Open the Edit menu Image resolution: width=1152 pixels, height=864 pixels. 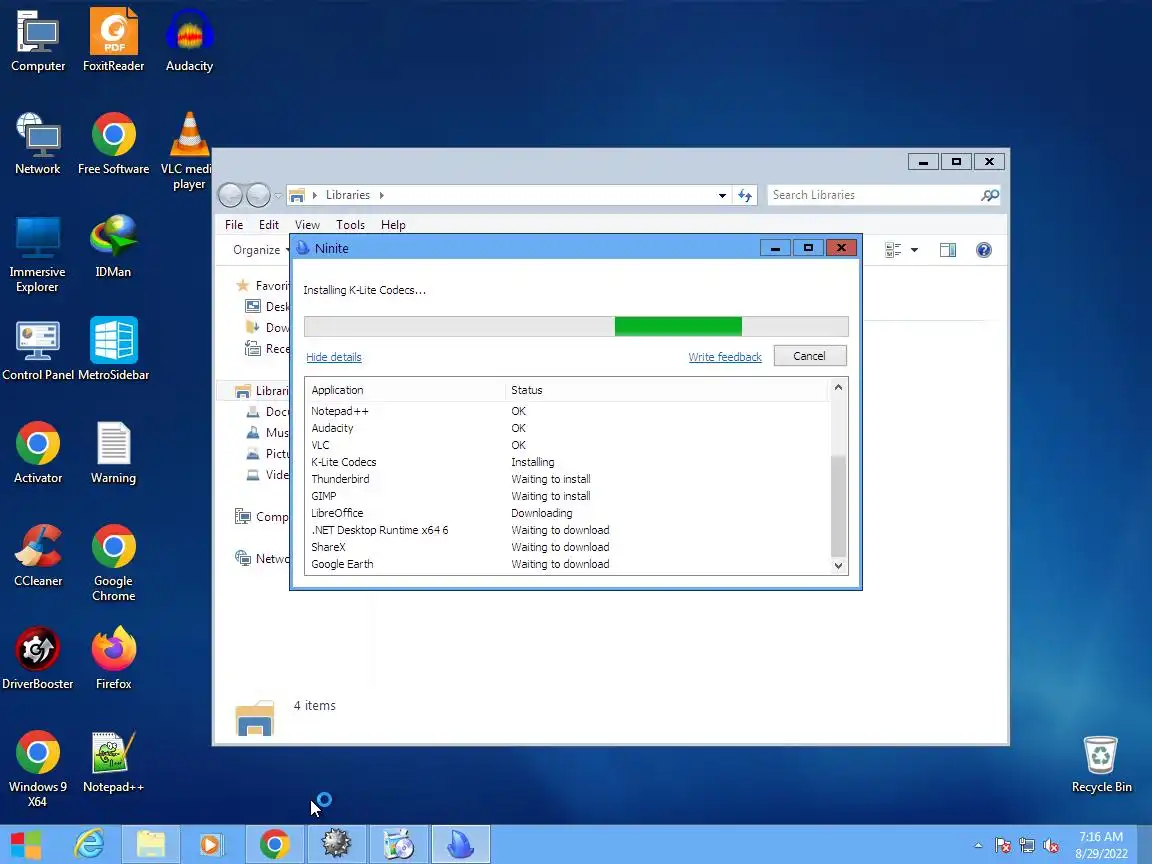(x=268, y=225)
